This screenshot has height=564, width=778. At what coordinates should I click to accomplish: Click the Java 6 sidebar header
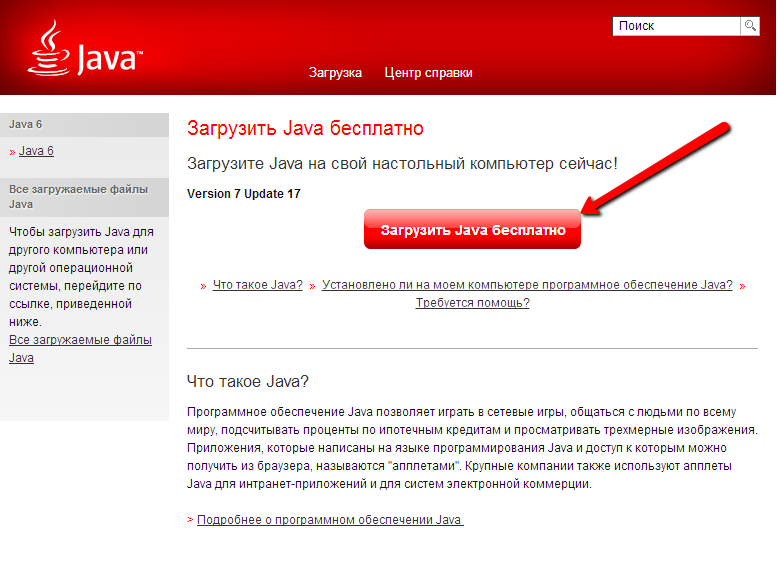point(84,125)
